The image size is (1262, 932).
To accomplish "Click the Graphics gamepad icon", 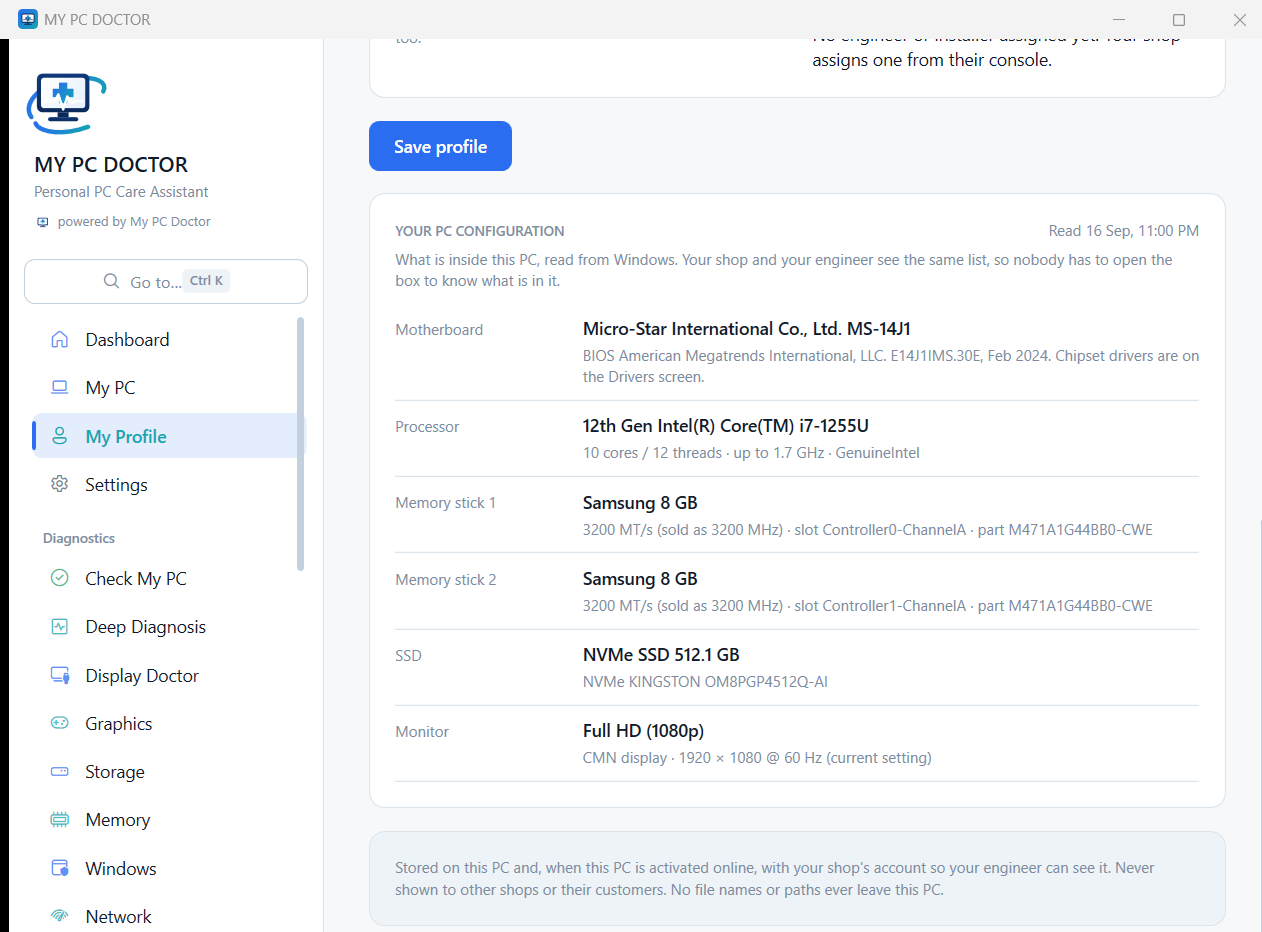I will pos(59,723).
